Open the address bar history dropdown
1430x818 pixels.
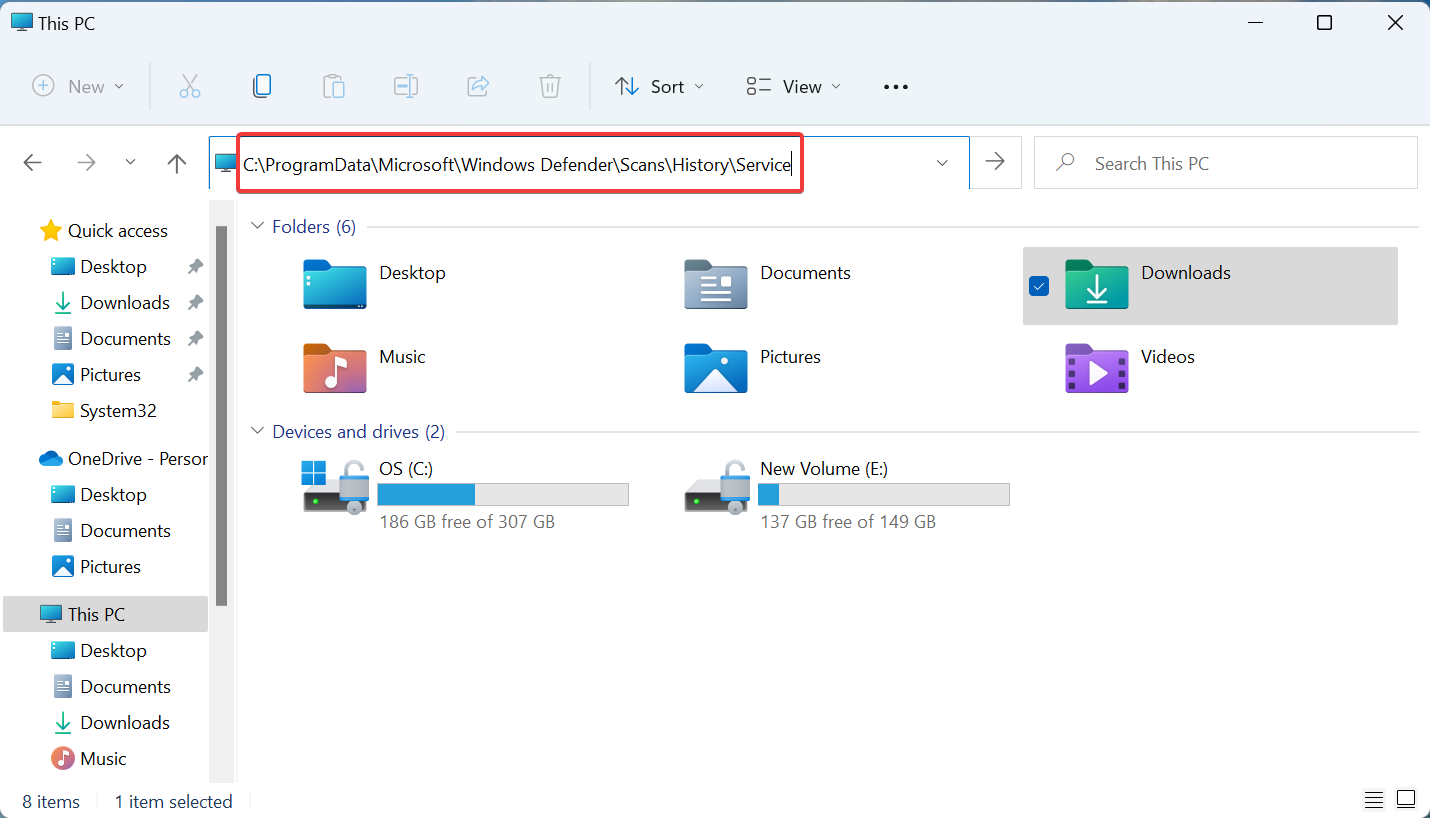pyautogui.click(x=941, y=163)
